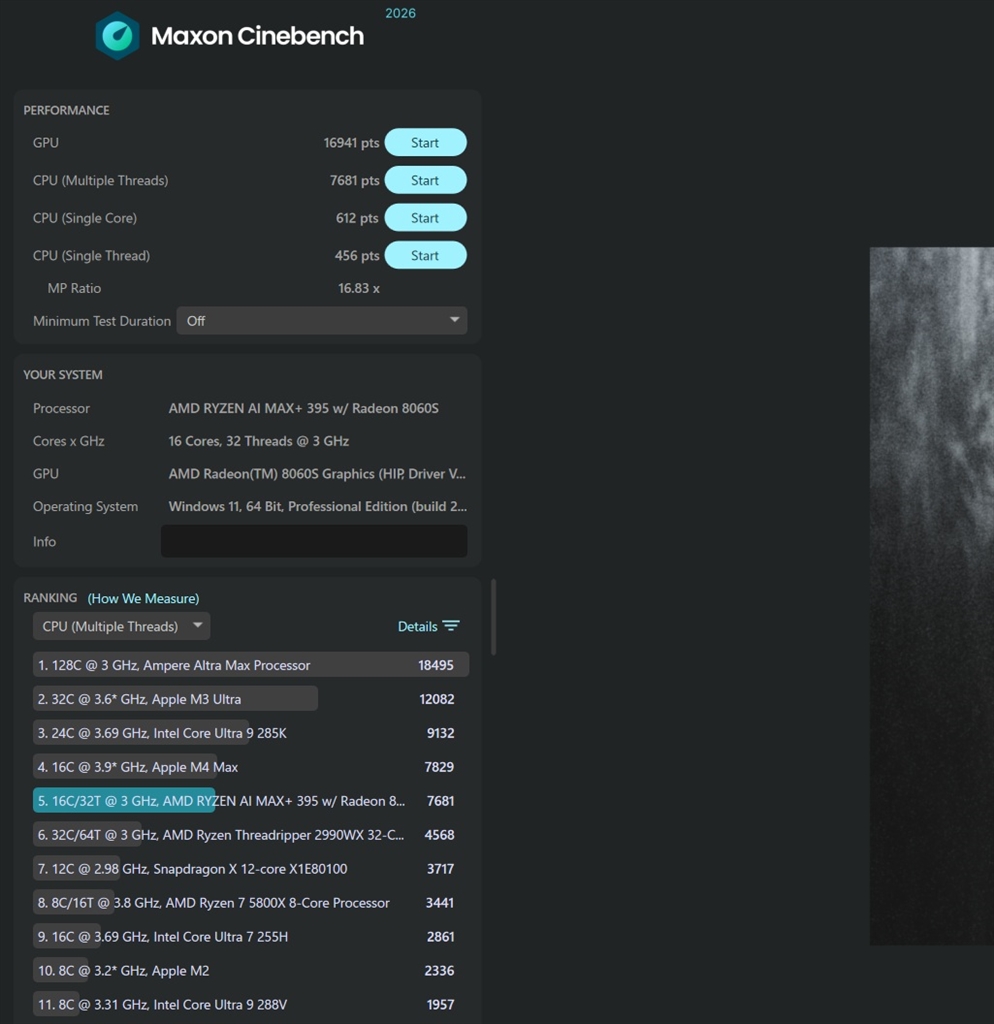Click the 16 Cores, 32 Threads text
The image size is (994, 1024).
259,441
